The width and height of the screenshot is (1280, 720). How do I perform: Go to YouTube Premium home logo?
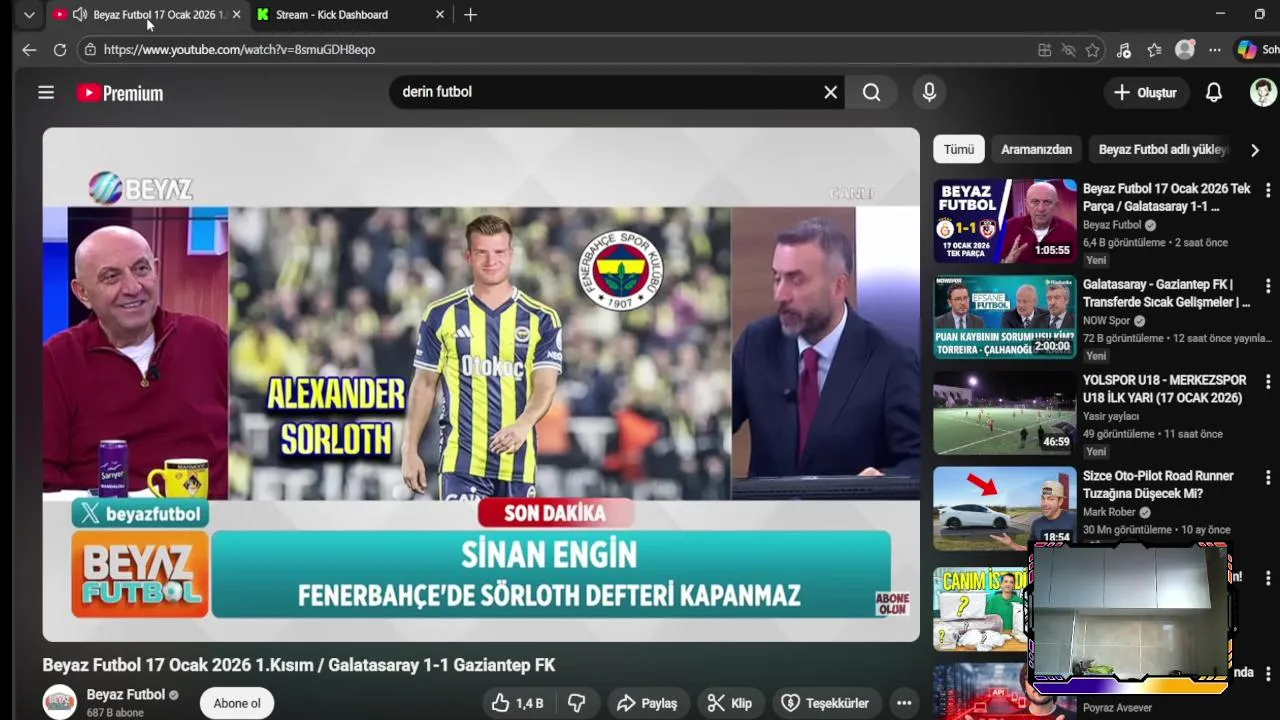(x=120, y=93)
